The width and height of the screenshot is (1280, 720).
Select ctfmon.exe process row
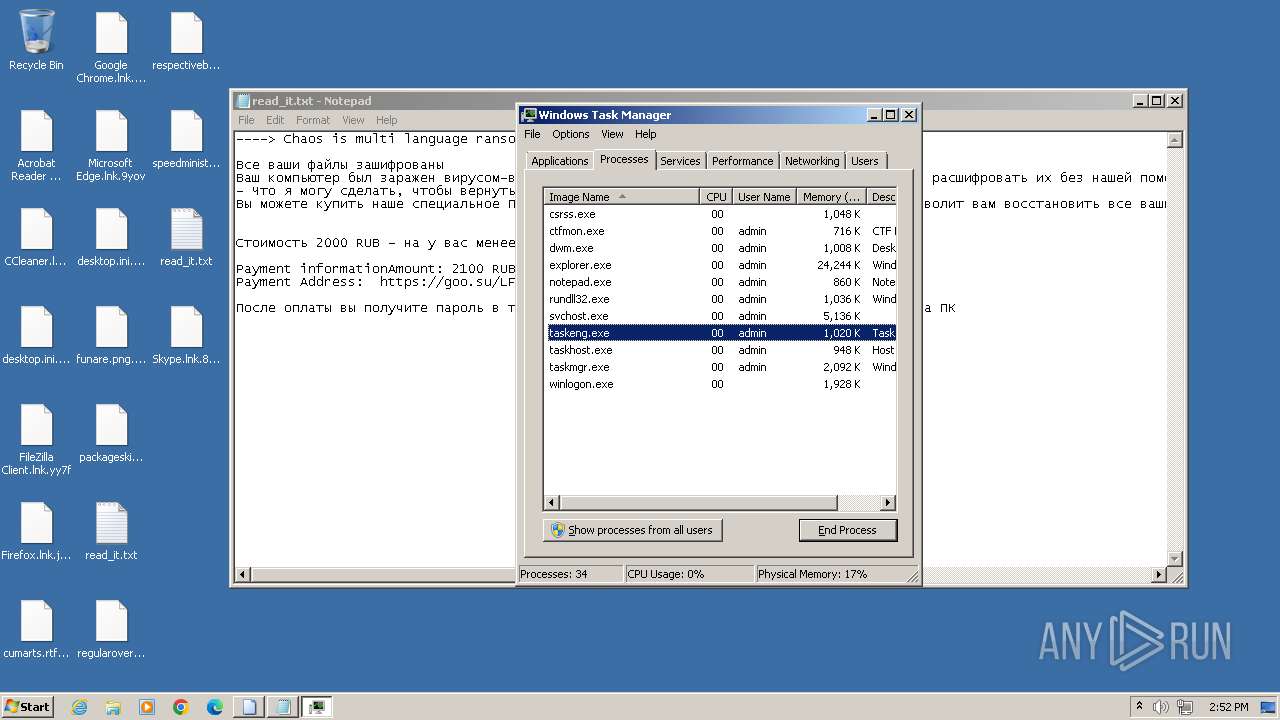(720, 231)
